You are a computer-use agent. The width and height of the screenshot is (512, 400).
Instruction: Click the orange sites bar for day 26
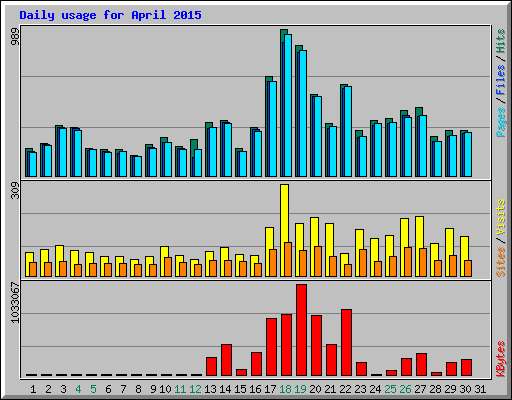click(408, 262)
